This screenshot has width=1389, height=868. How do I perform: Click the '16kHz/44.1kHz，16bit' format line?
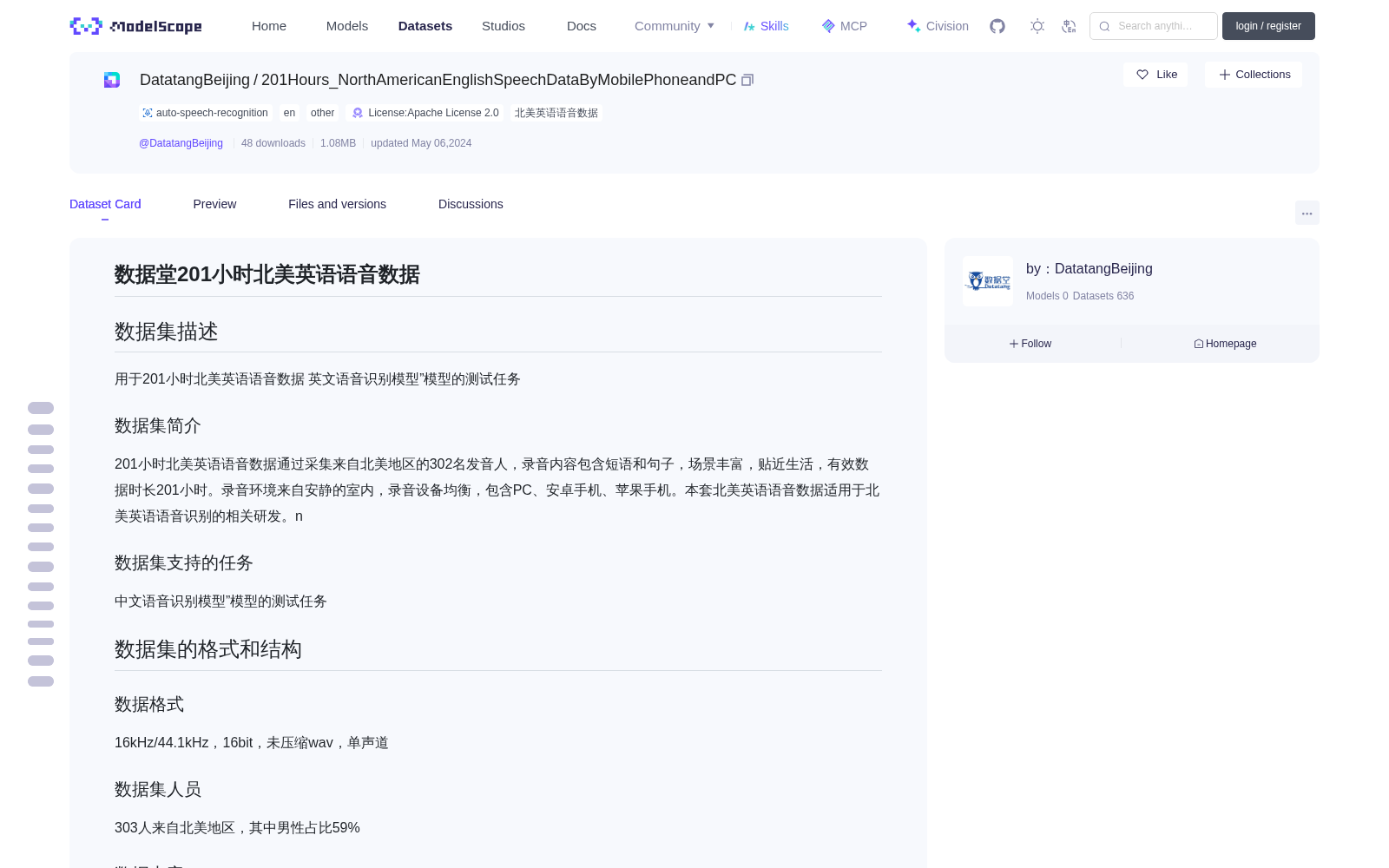click(252, 743)
